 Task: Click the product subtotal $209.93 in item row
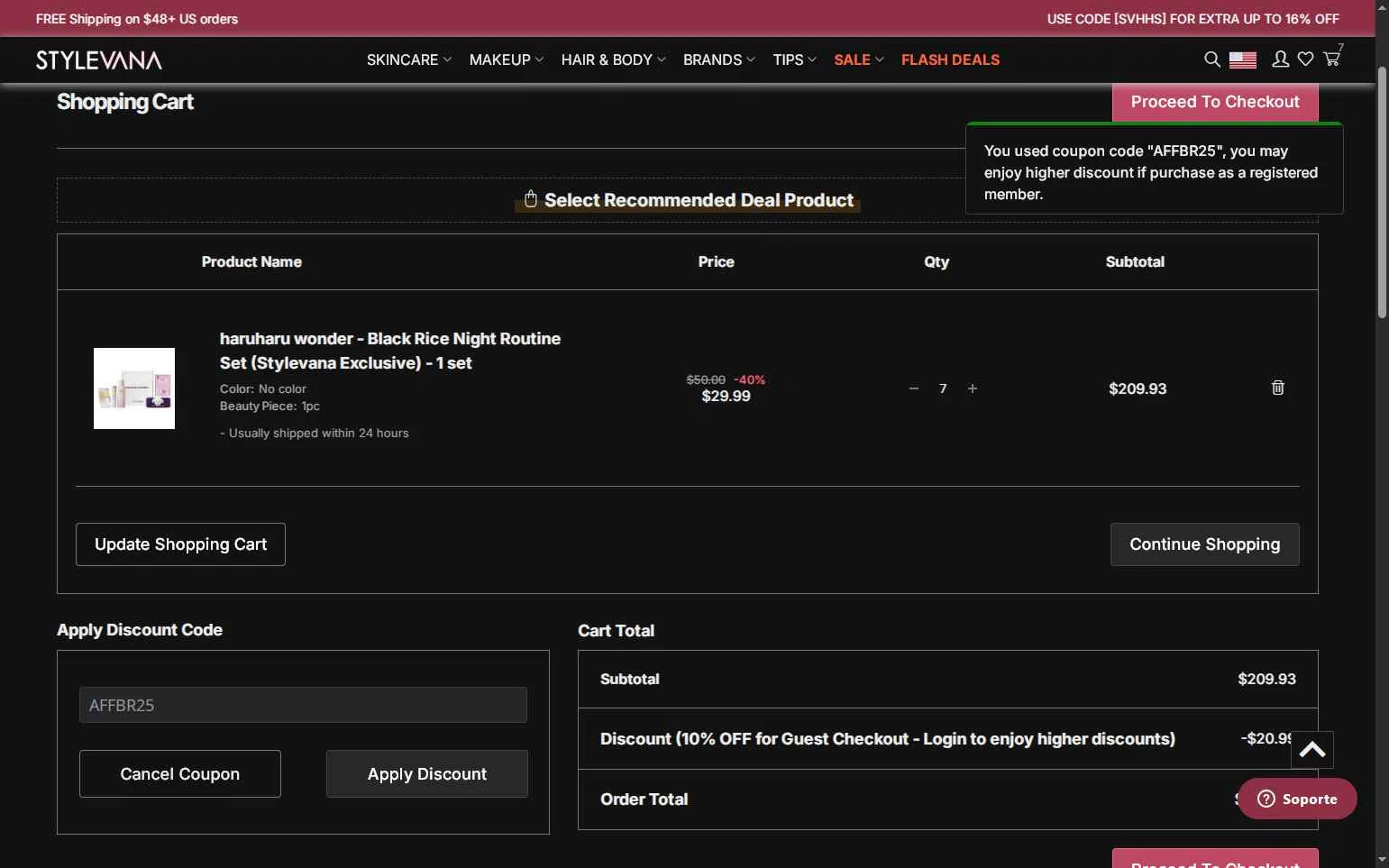1138,388
